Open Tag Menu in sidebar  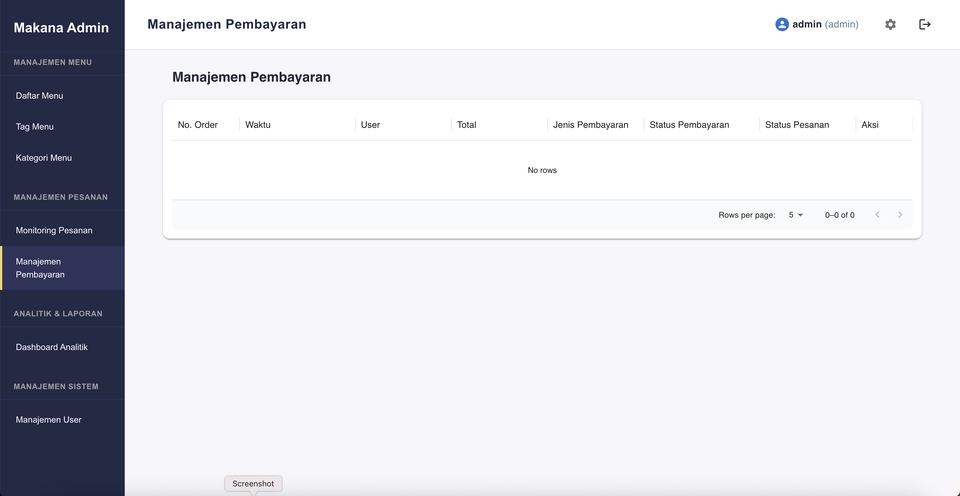coord(35,127)
